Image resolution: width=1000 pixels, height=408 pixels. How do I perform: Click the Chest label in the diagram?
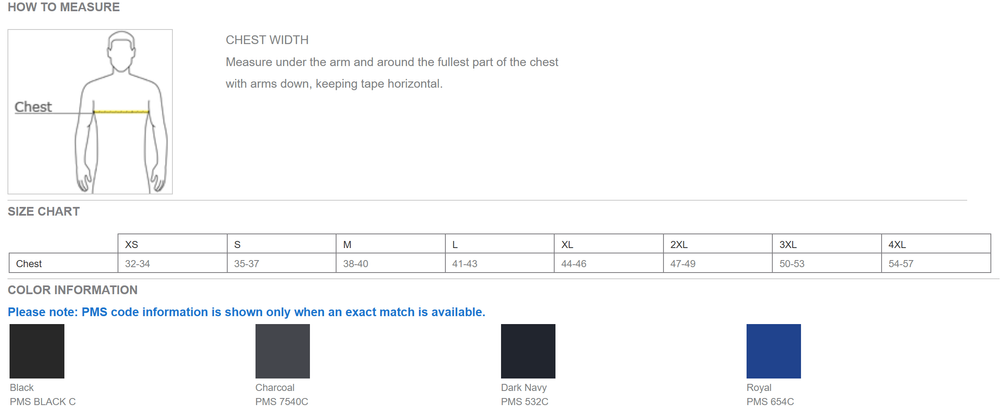(33, 107)
